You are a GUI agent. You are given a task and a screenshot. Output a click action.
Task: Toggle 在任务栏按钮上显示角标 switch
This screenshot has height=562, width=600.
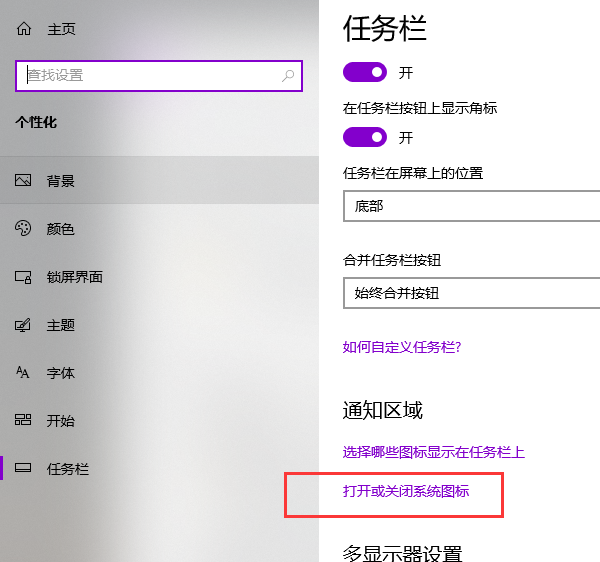[365, 137]
